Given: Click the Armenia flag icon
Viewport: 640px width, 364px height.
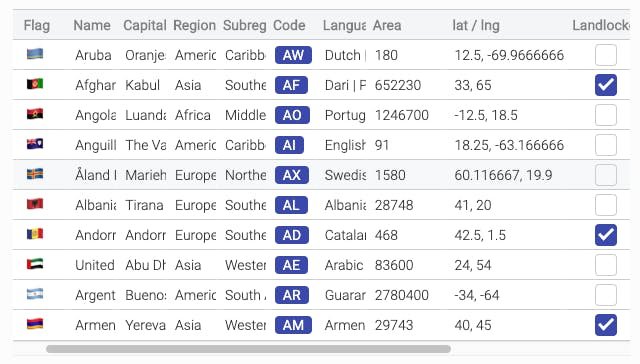Looking at the screenshot, I should click(x=35, y=324).
